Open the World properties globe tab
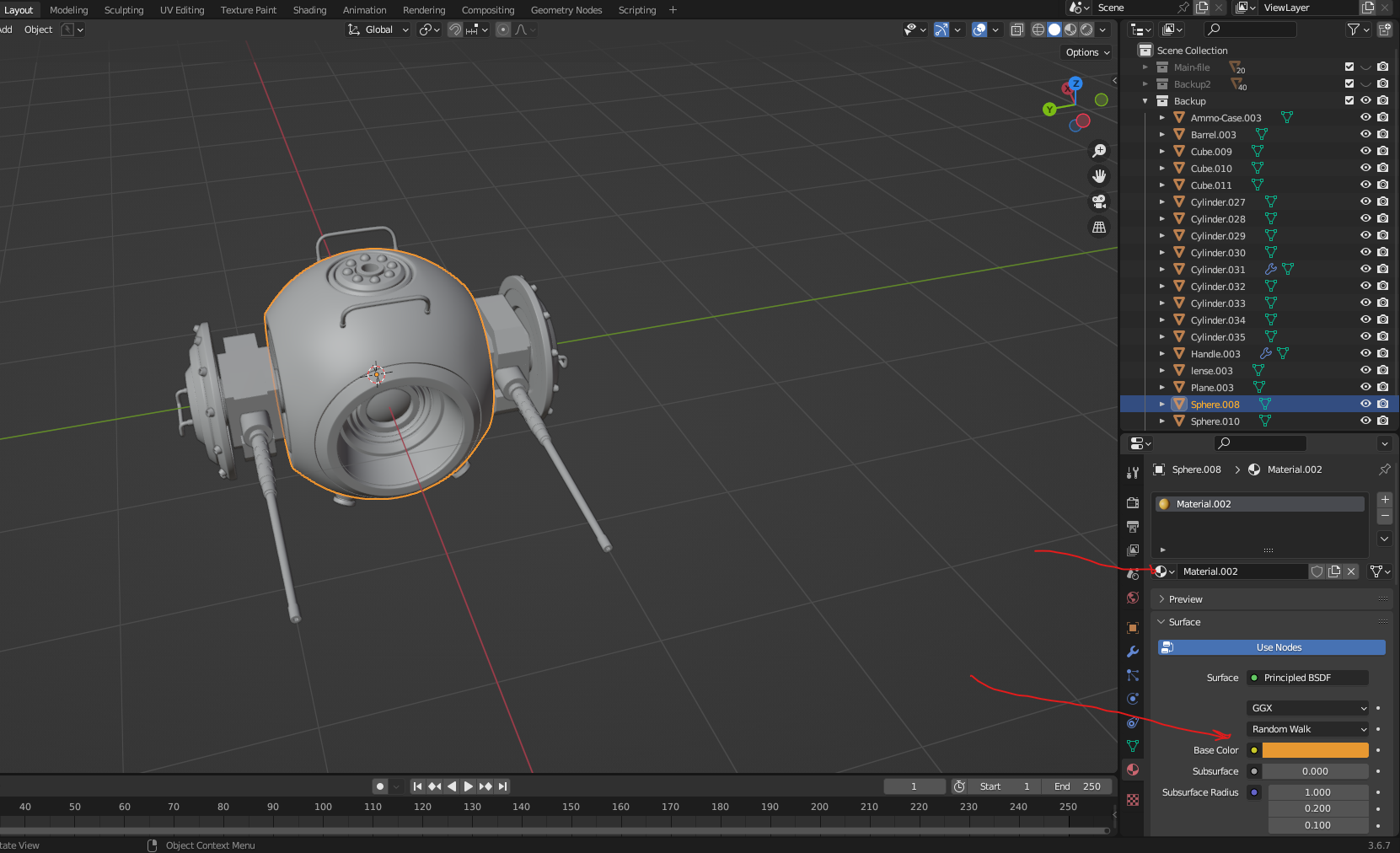 click(1133, 598)
